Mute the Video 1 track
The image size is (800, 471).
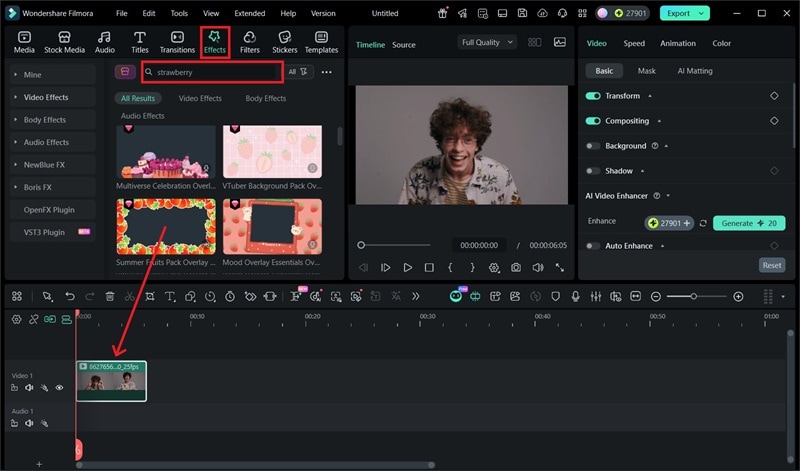point(29,388)
